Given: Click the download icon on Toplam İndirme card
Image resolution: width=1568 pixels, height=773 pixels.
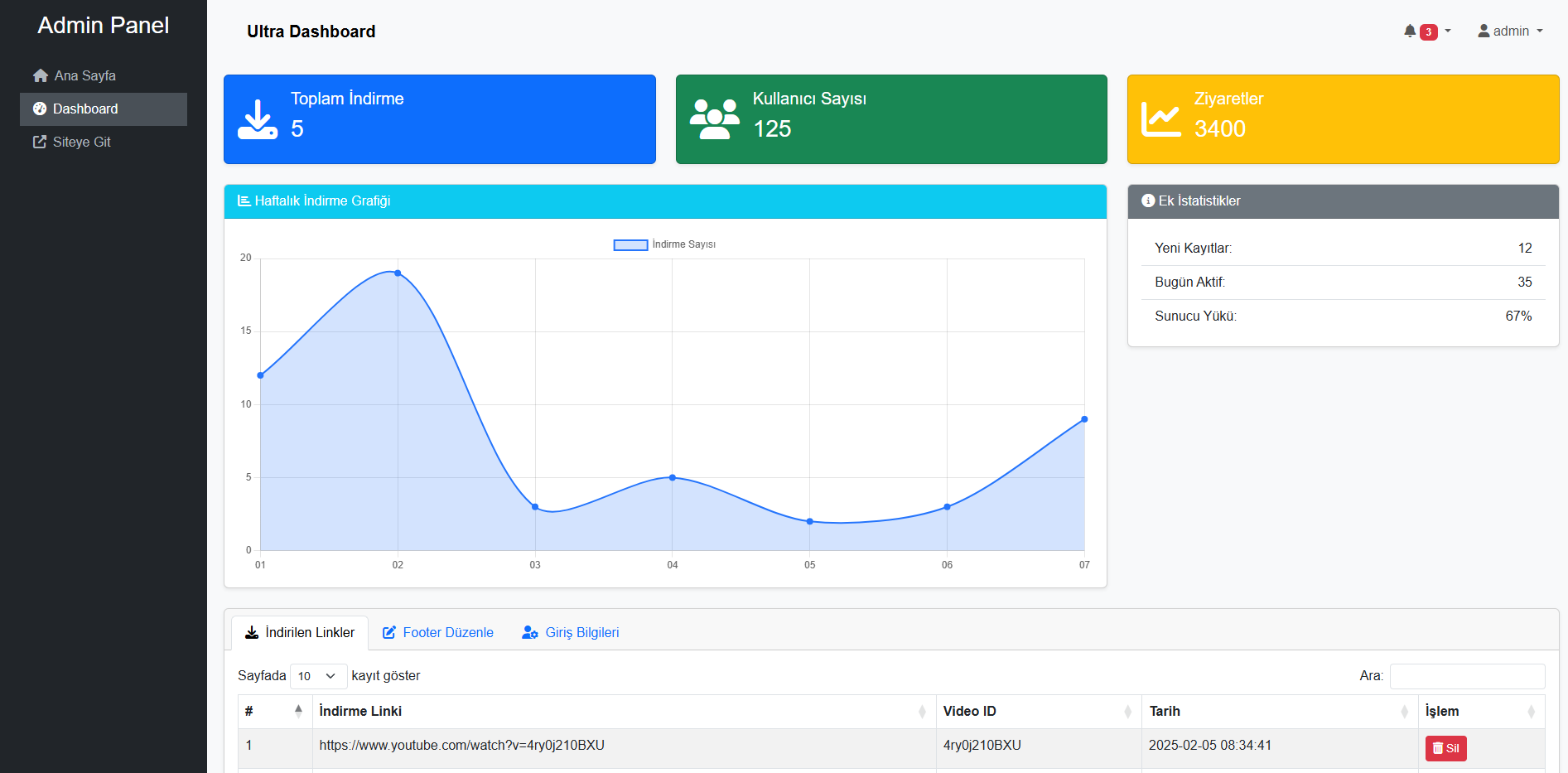Looking at the screenshot, I should (258, 119).
